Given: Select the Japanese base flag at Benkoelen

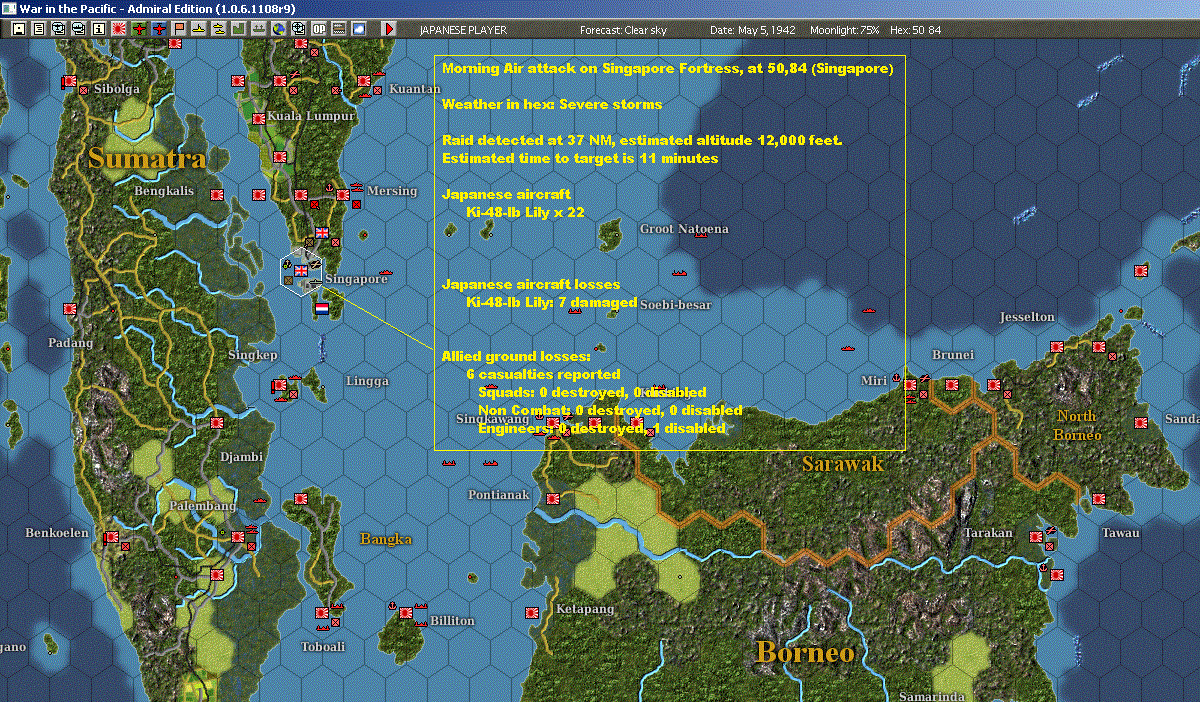Looking at the screenshot, I should [112, 537].
